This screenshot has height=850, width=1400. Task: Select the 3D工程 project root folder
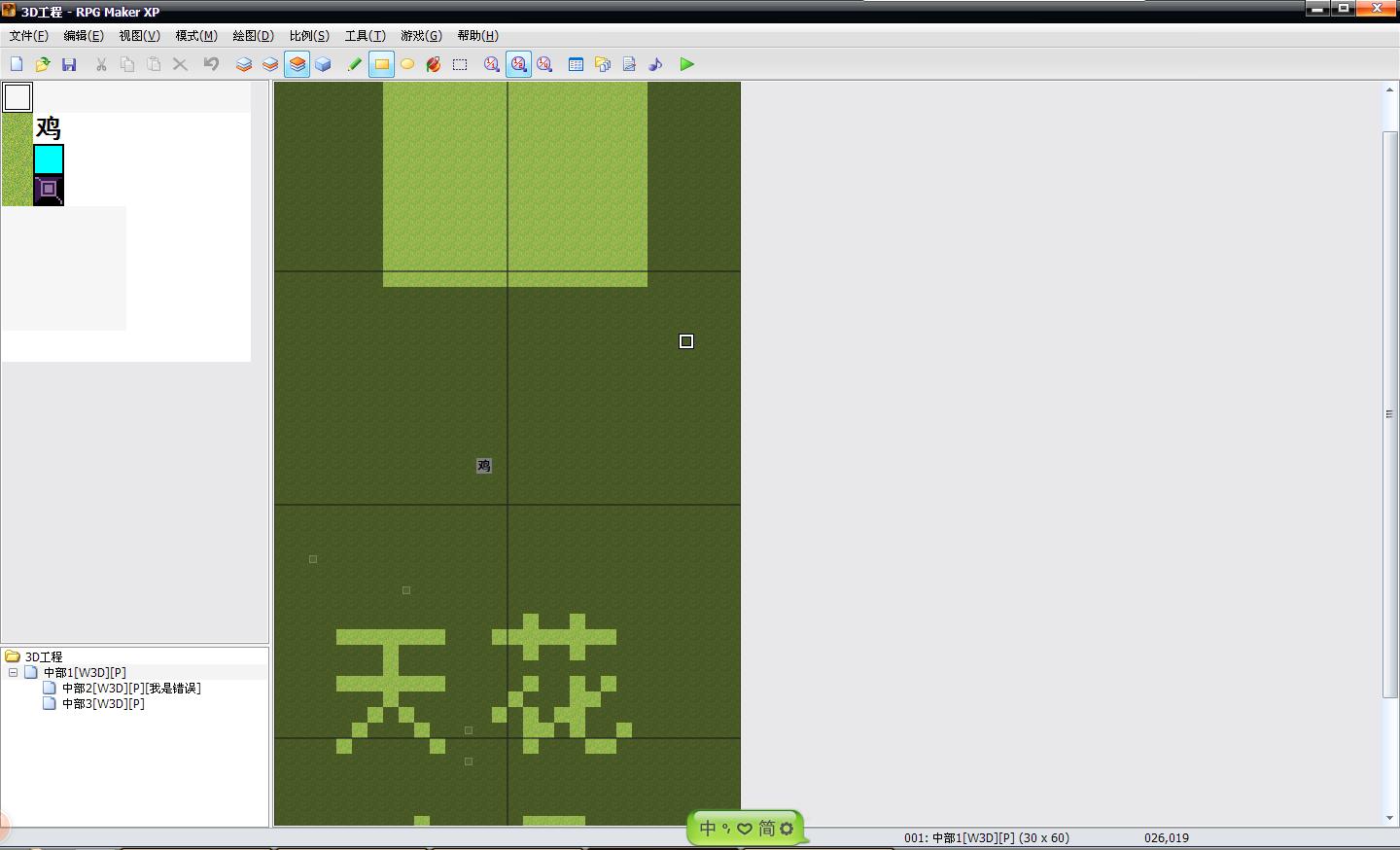click(44, 656)
